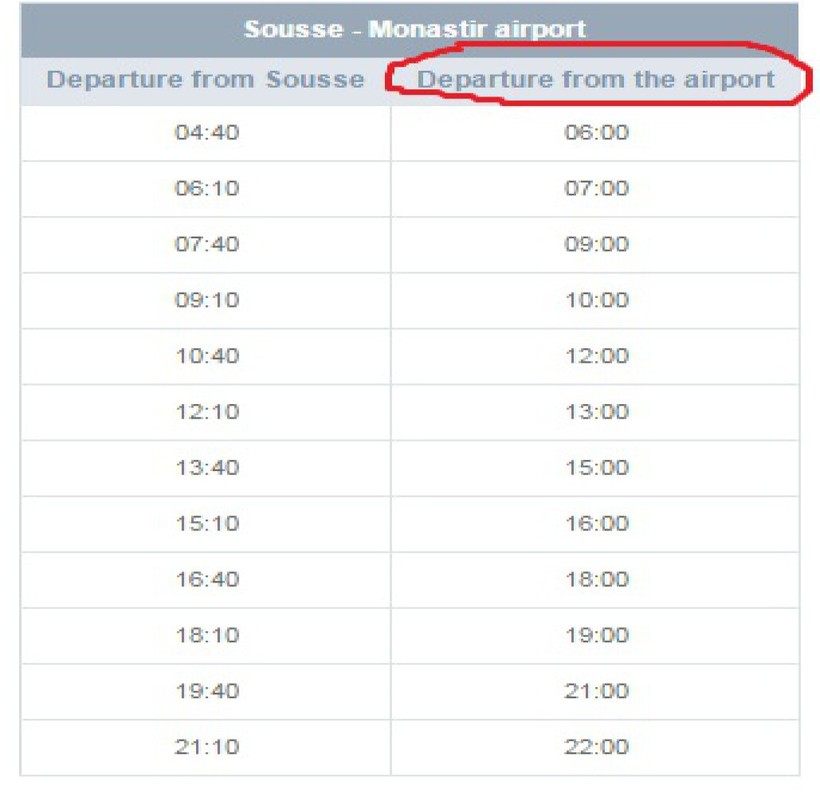
Task: Click the Departure from Sousse header
Action: coord(206,80)
